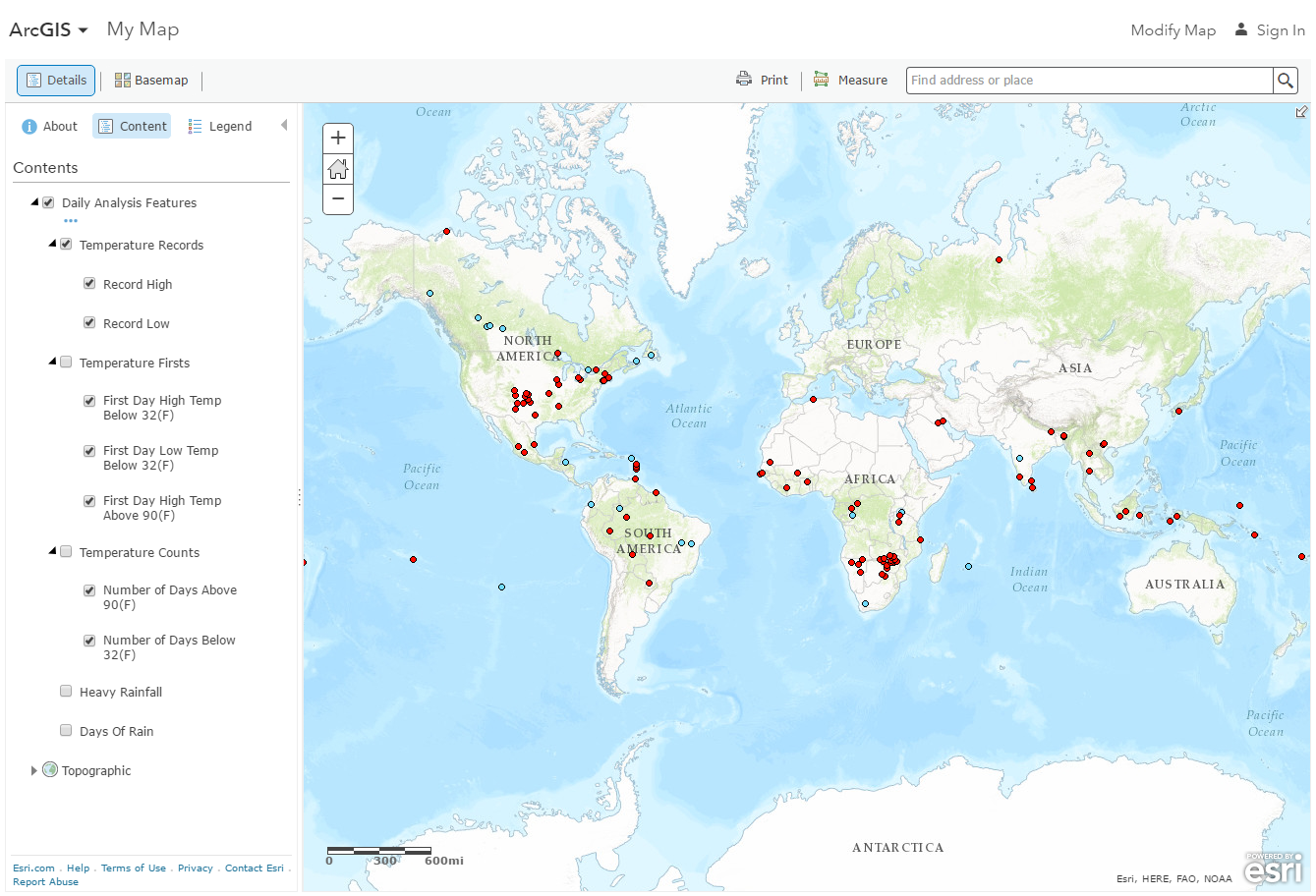This screenshot has width=1316, height=896.
Task: Toggle First Day Low Temp Below 32(F)
Action: 89,451
